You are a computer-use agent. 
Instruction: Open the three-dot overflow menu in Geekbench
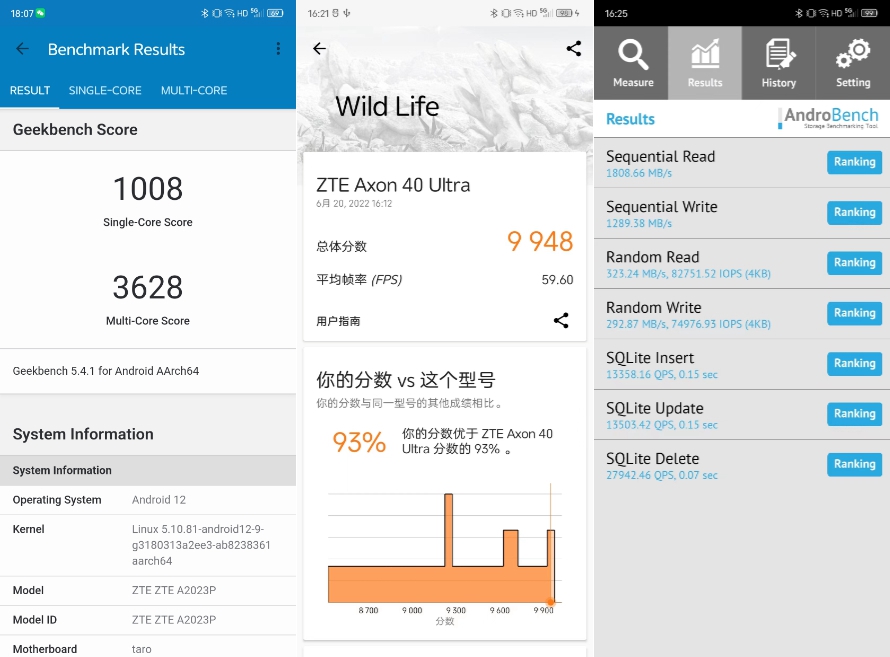point(278,49)
